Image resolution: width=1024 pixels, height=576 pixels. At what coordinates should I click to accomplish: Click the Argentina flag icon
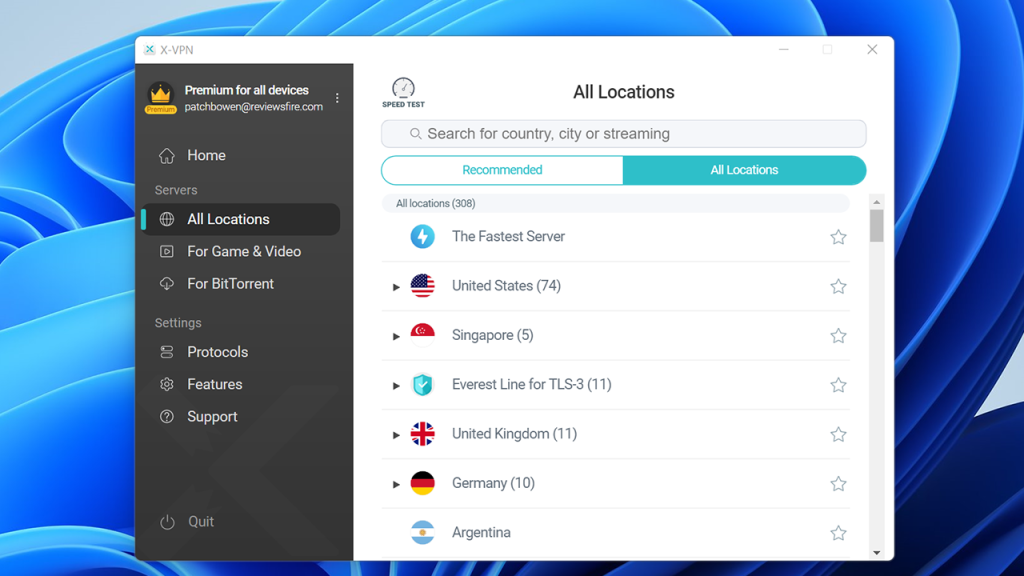pos(423,532)
